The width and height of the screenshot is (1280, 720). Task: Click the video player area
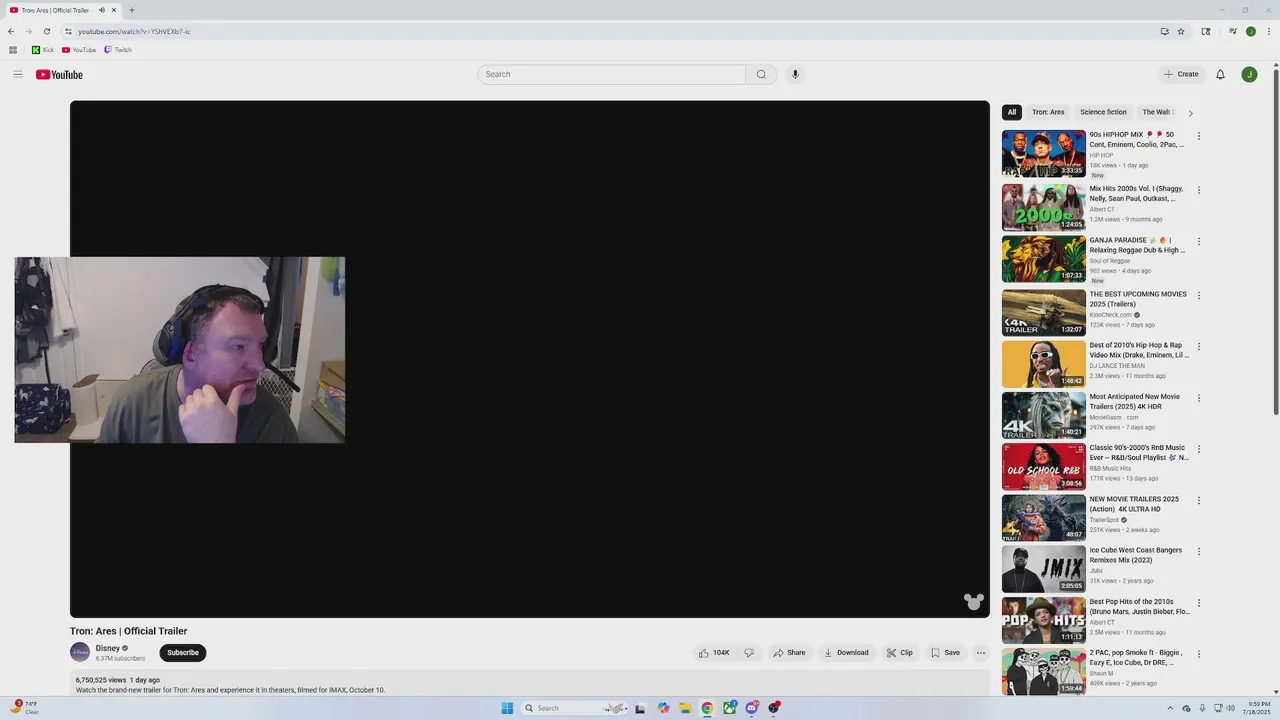point(530,359)
